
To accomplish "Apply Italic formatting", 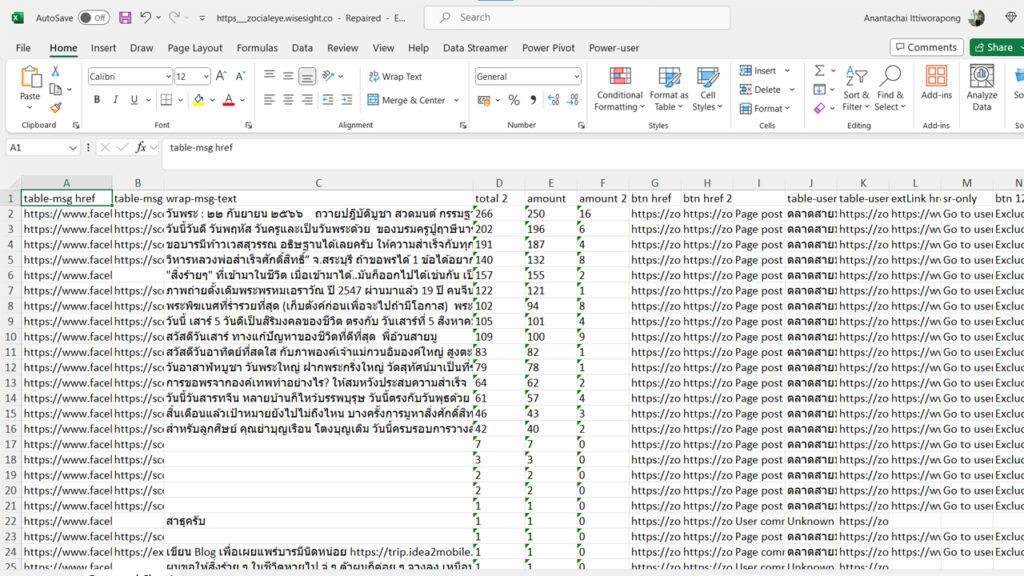I will click(x=116, y=100).
